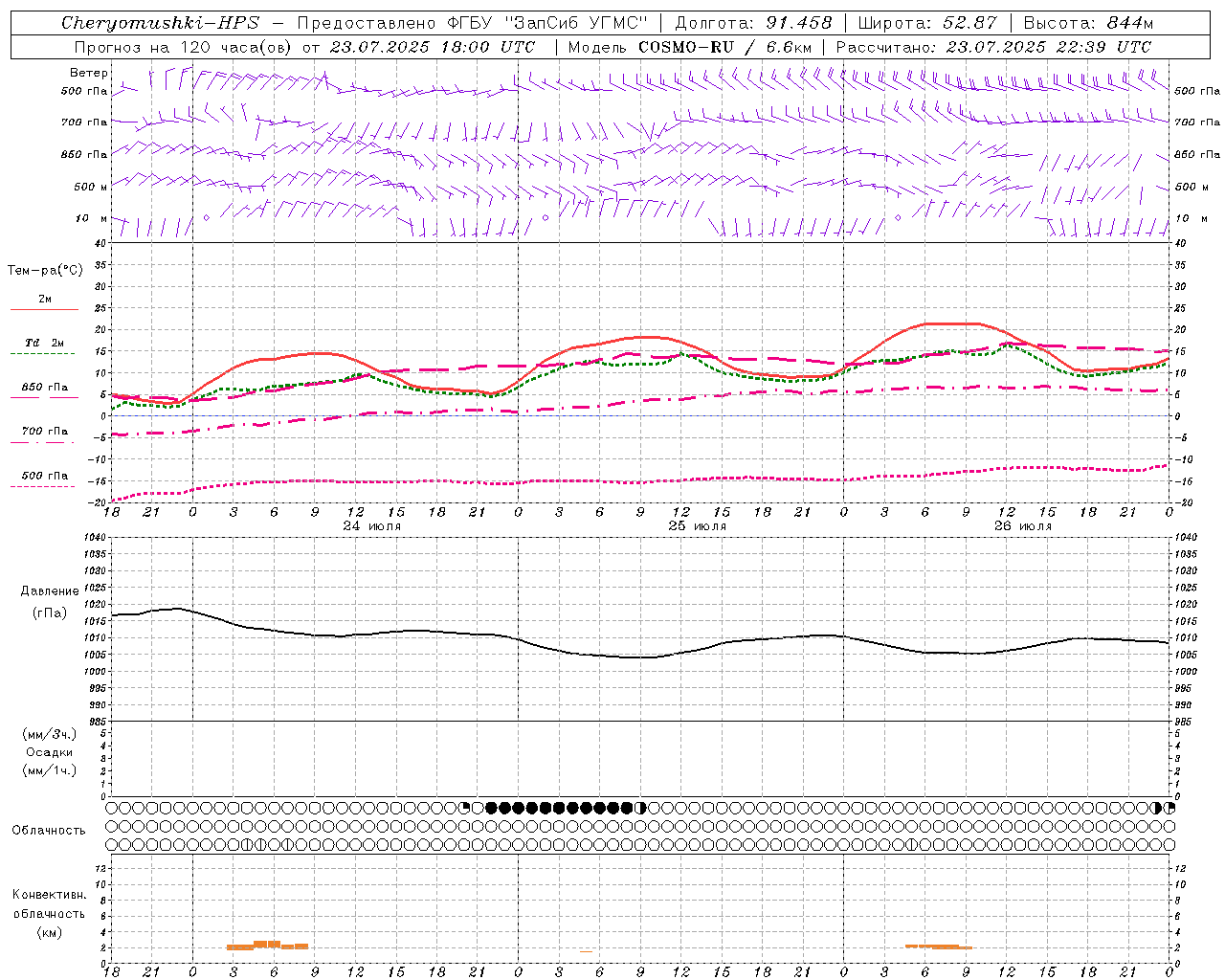The height and width of the screenshot is (980, 1225).
Task: Click the first fully black overcast cloud circle
Action: pos(492,808)
